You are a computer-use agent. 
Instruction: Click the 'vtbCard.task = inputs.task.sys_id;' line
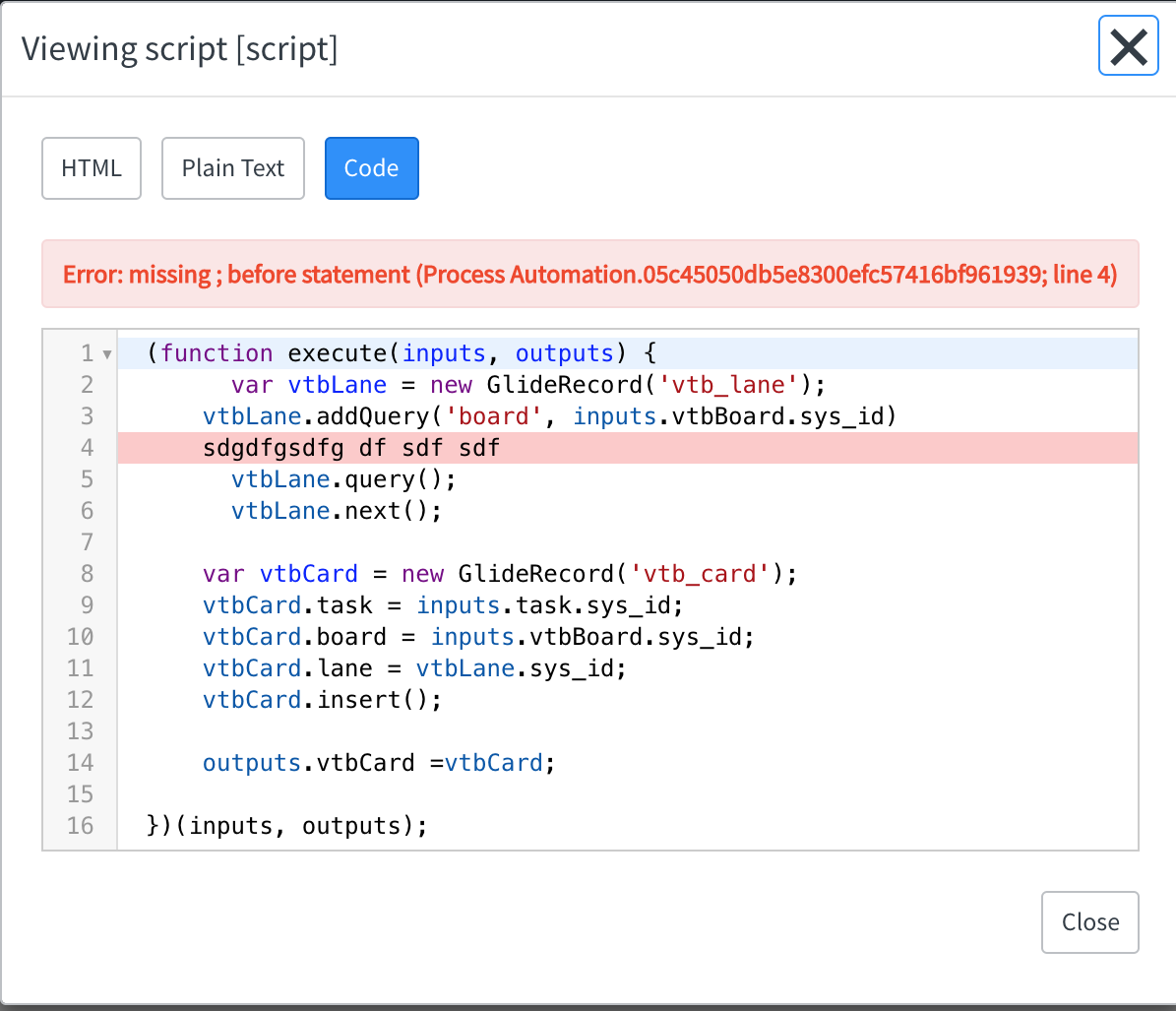(628, 605)
